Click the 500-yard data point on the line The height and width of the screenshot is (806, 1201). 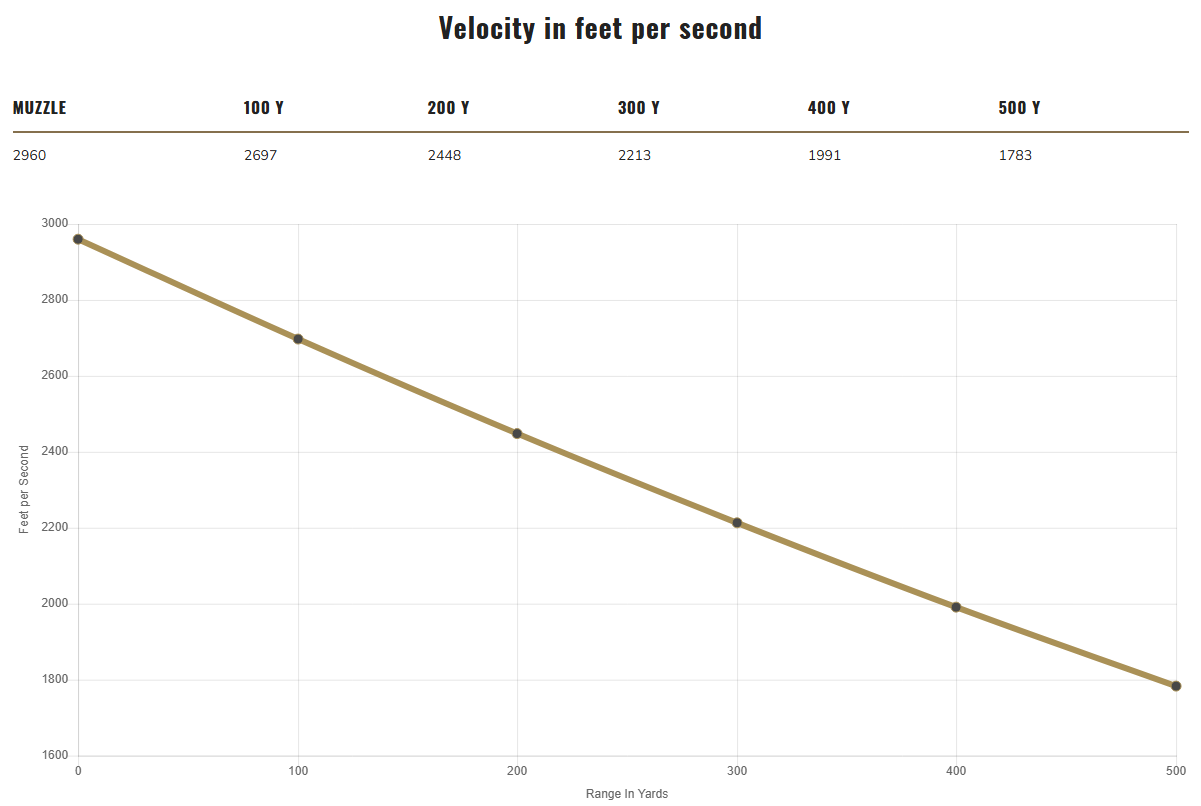[x=1176, y=686]
